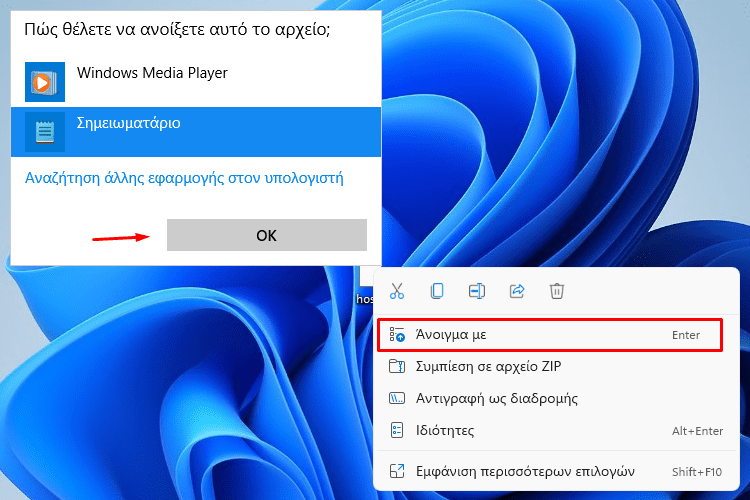The width and height of the screenshot is (750, 500).
Task: Choose Εμφάνιση περισσότερων επιλογών
Action: point(556,472)
